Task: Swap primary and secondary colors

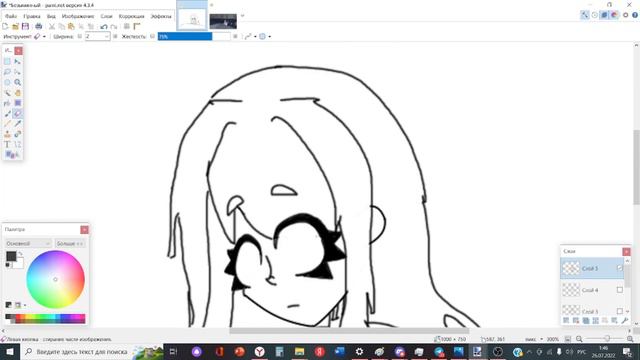Action: [20, 253]
